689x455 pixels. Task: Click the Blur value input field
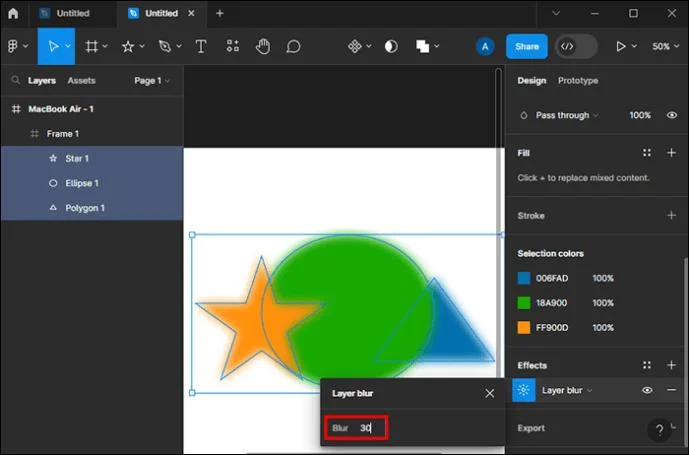[x=356, y=428]
